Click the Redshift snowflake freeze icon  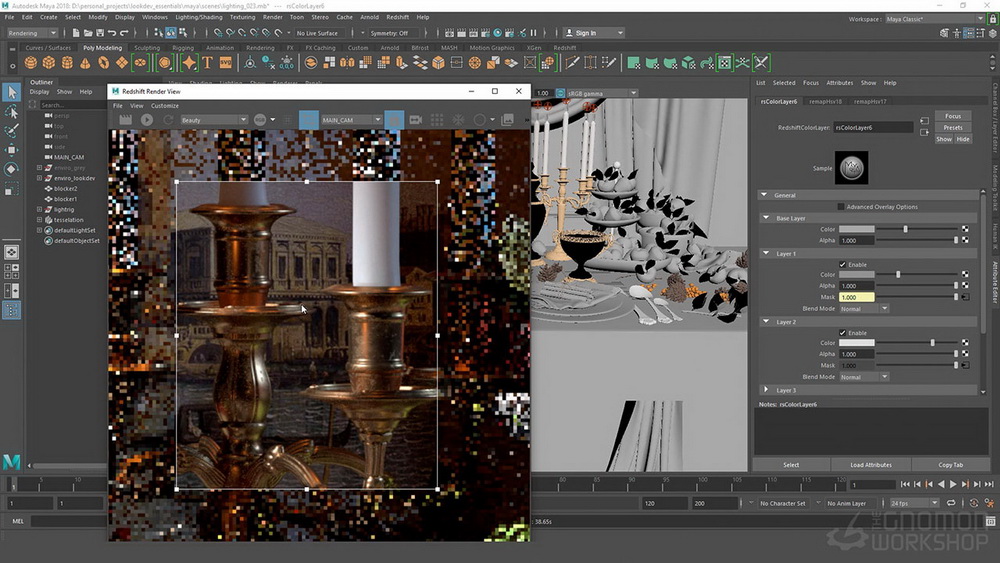click(459, 120)
